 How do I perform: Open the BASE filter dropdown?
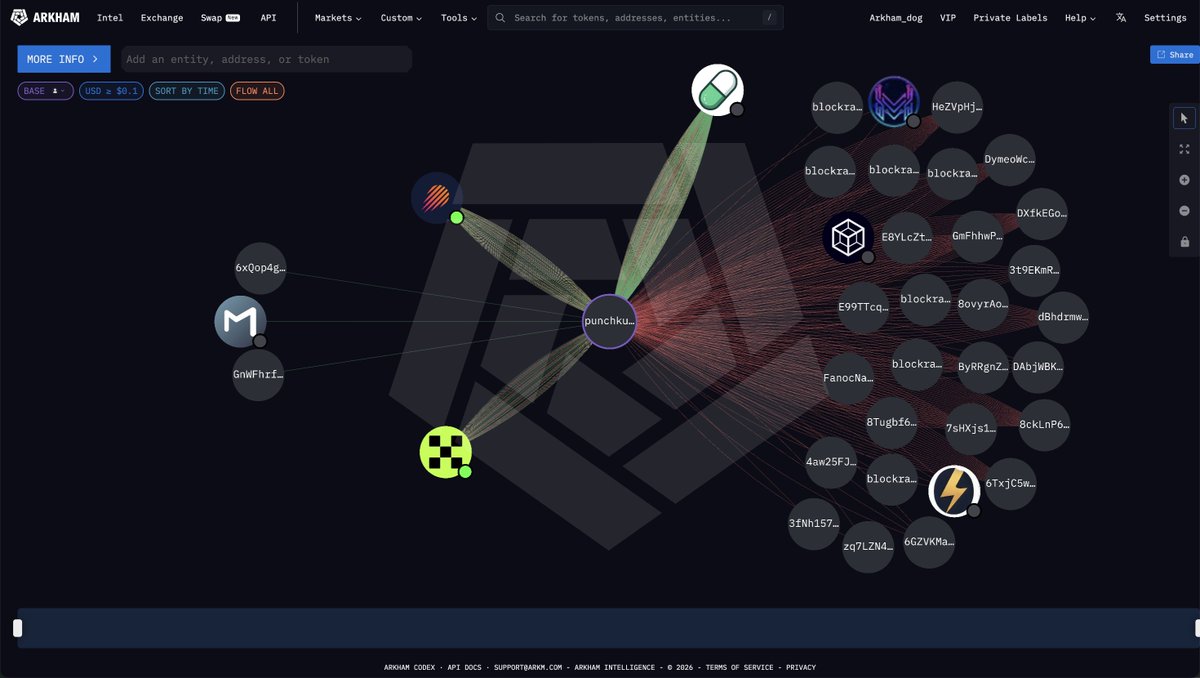tap(45, 91)
